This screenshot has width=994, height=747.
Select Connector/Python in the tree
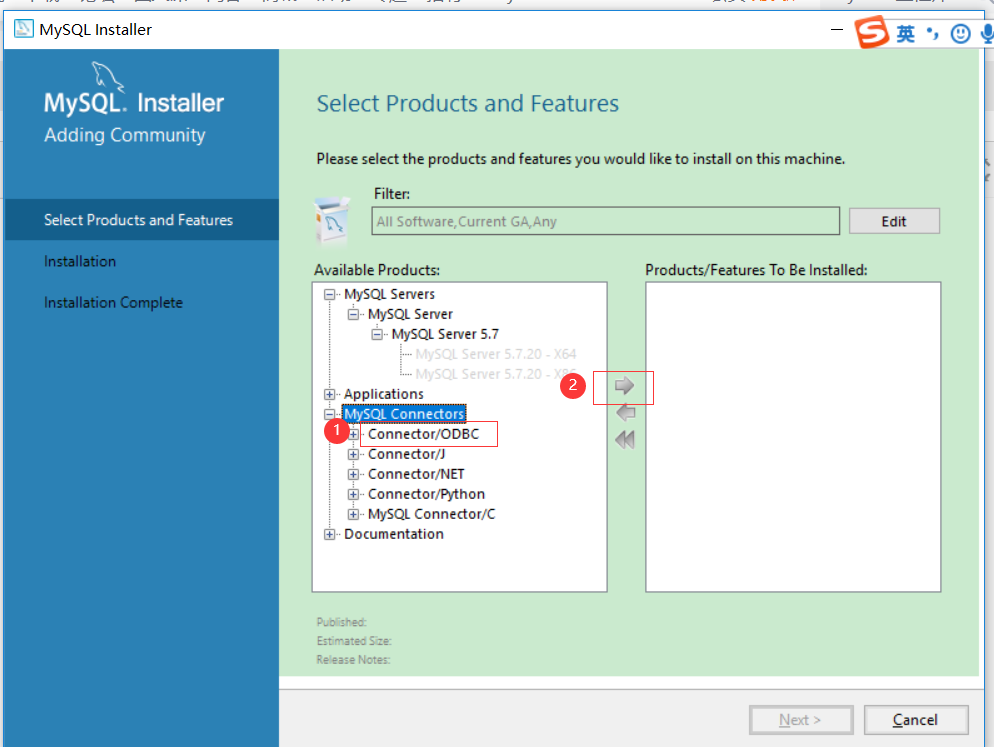(x=426, y=495)
